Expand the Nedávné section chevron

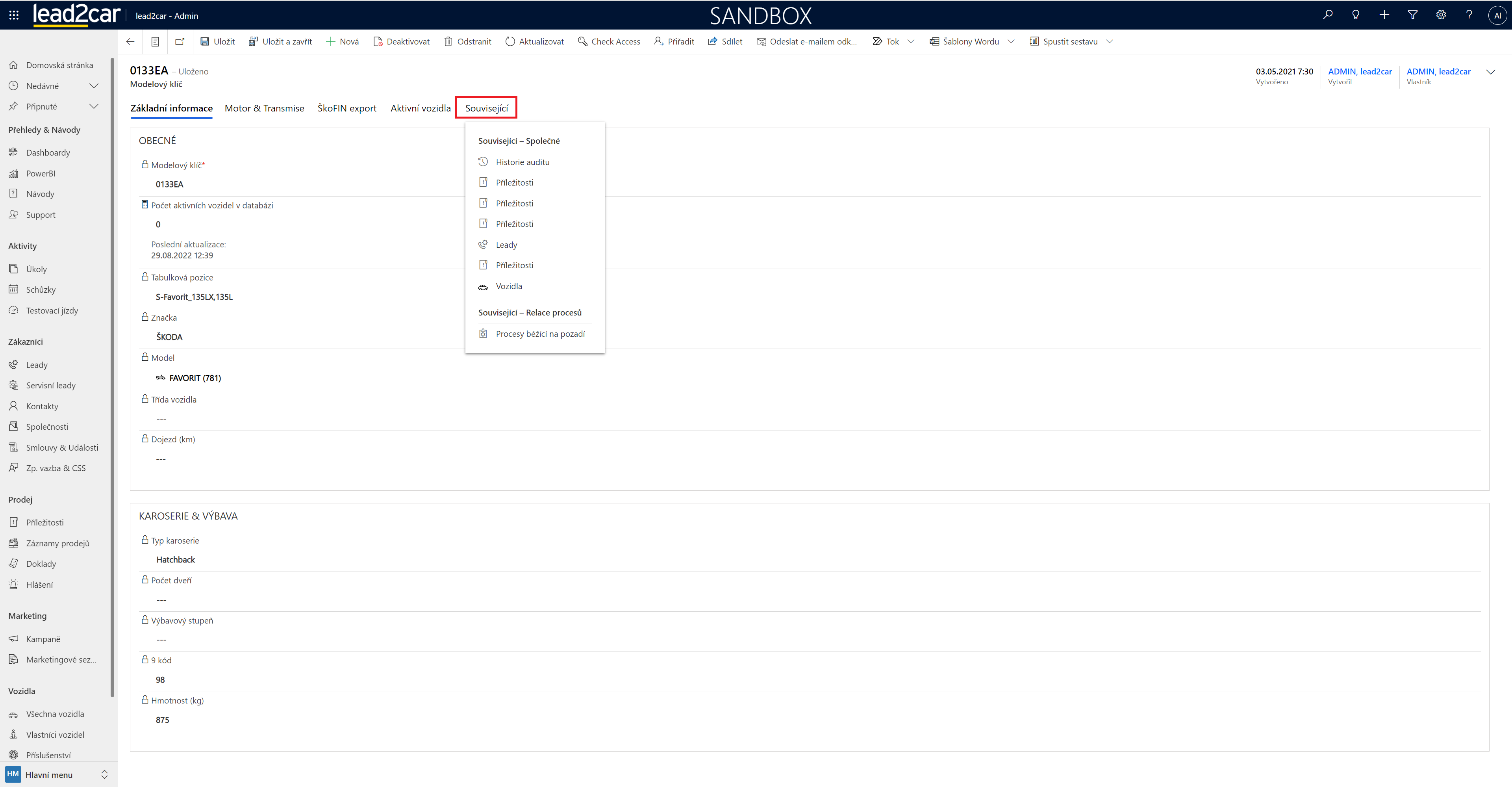pos(93,86)
